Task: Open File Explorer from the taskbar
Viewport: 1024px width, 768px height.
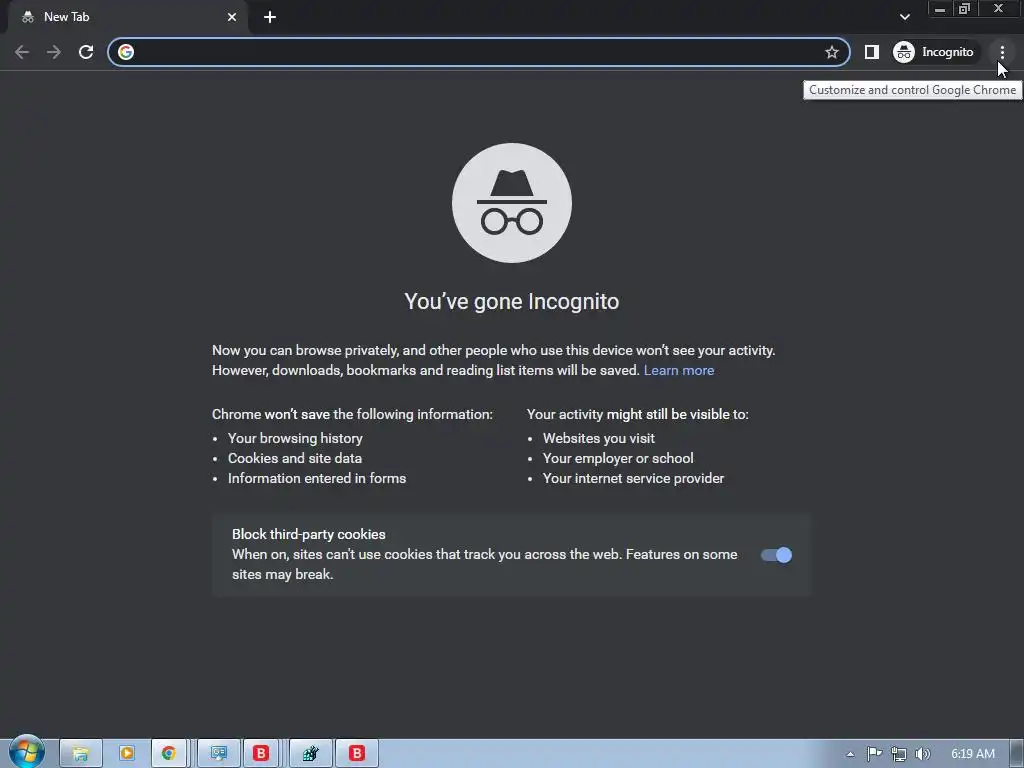Action: (x=80, y=754)
